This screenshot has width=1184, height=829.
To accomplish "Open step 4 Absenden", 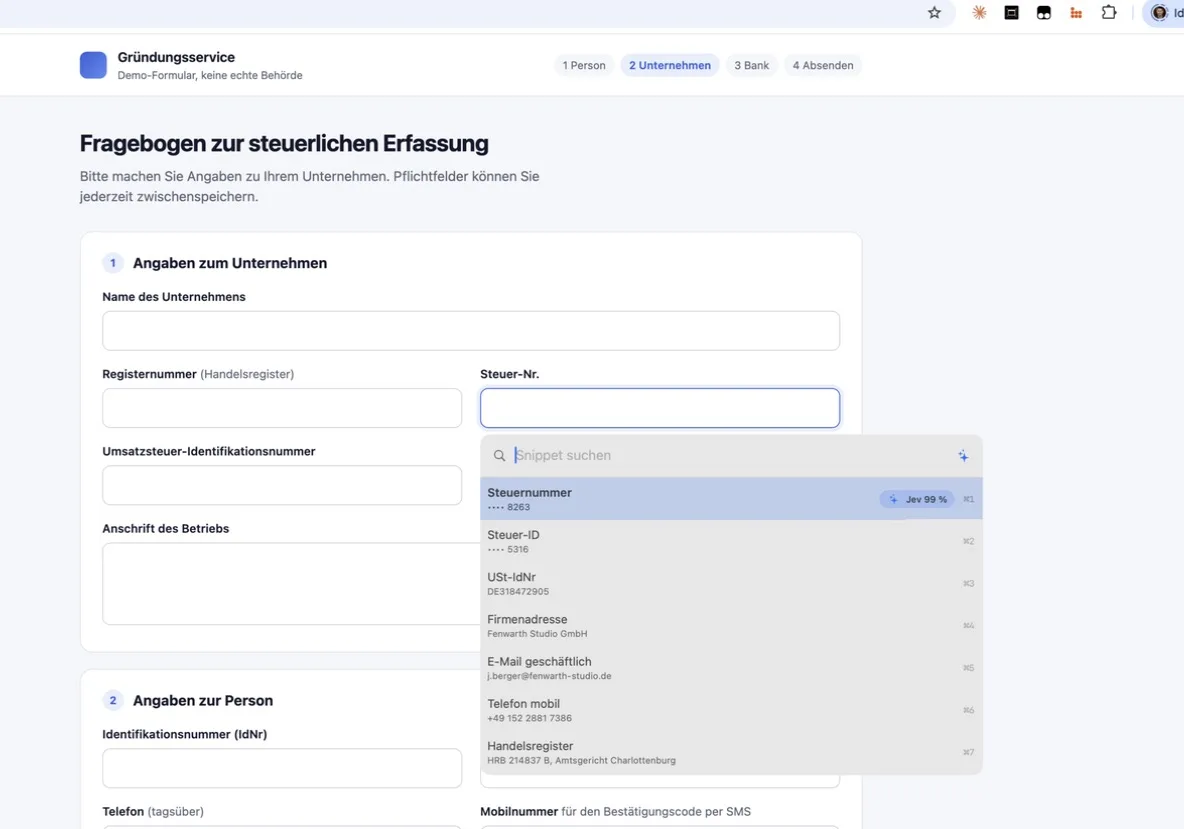I will pos(822,65).
